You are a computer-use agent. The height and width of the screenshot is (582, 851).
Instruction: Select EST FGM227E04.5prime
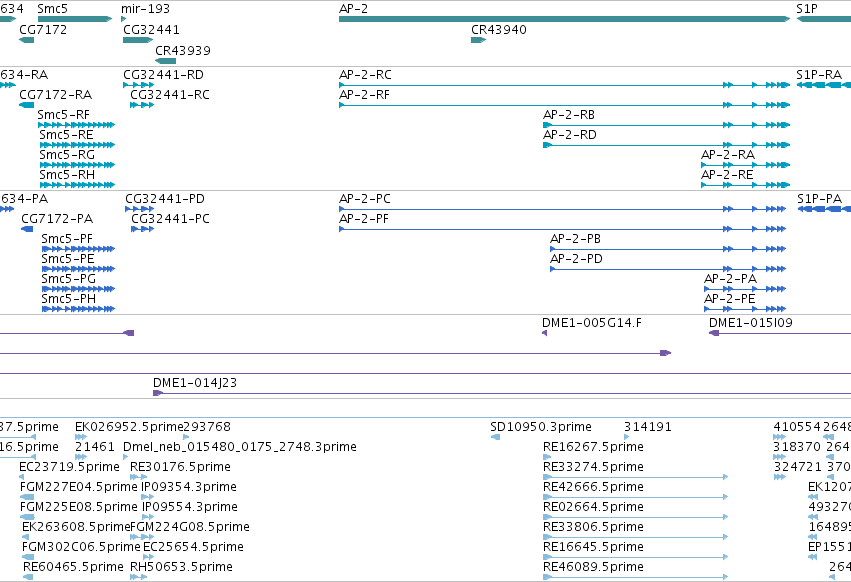coord(27,497)
